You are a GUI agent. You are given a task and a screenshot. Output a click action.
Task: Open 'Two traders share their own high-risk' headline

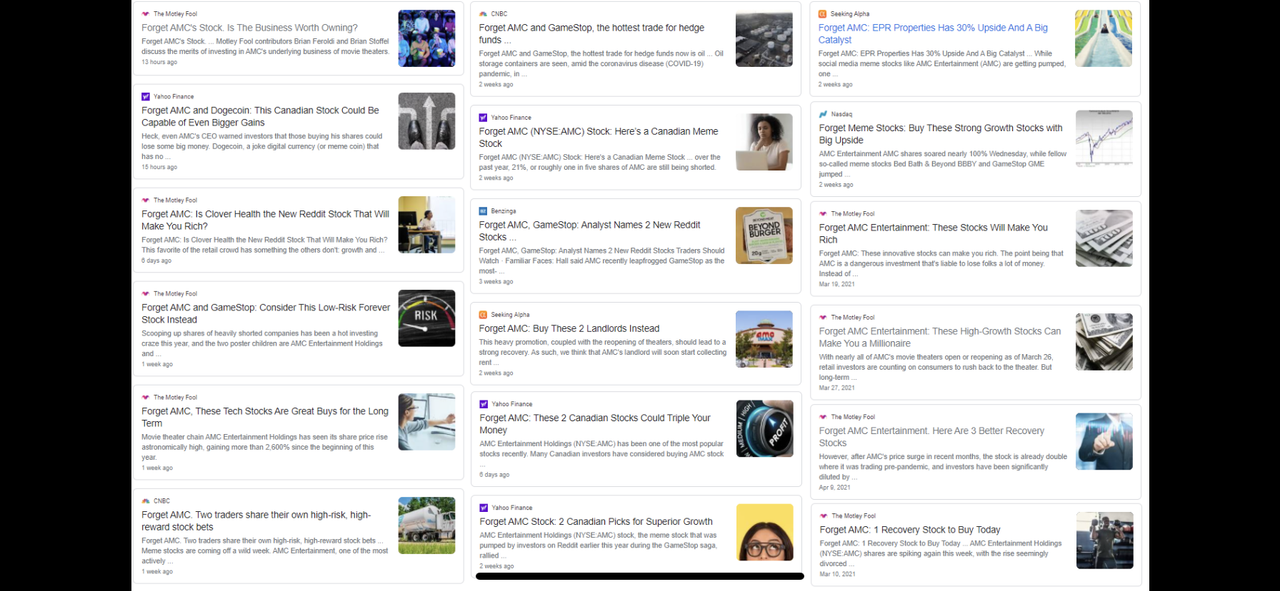[x=256, y=521]
